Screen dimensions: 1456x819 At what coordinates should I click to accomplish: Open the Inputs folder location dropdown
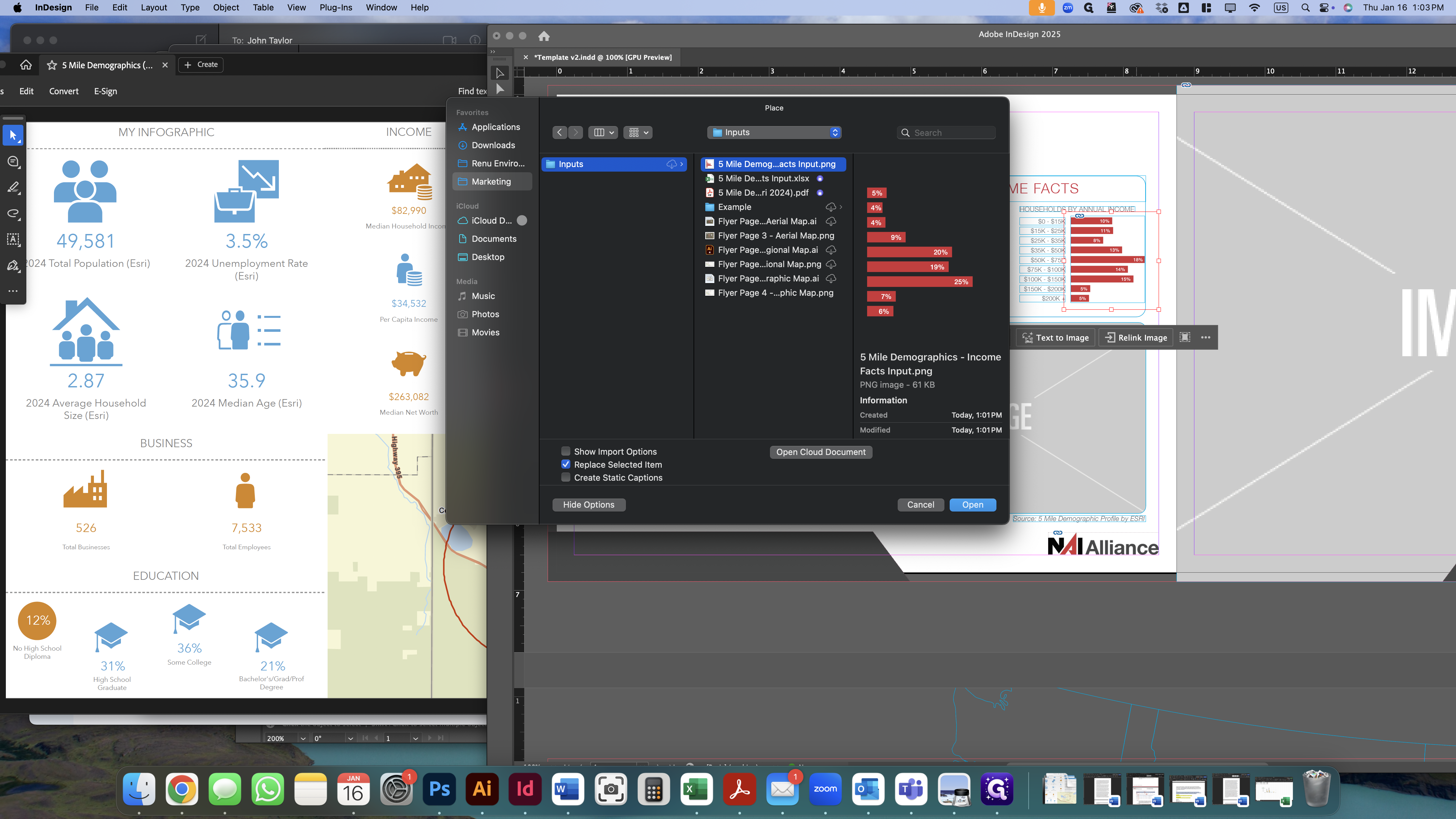pos(774,132)
